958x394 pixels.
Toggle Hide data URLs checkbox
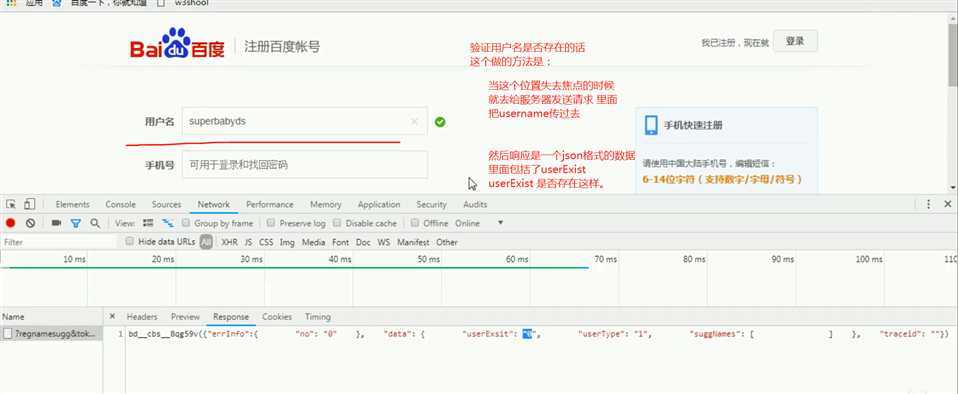point(130,241)
